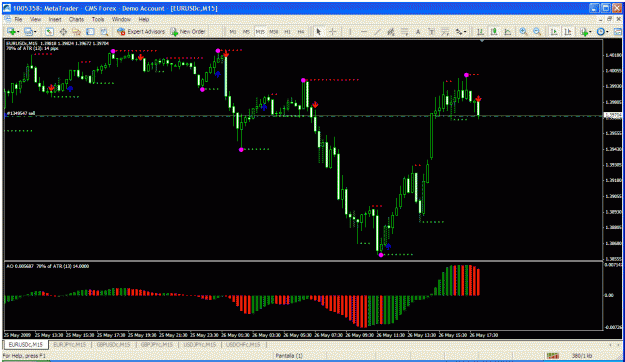Click the connection status bars indicator
The height and width of the screenshot is (362, 625).
tap(552, 355)
